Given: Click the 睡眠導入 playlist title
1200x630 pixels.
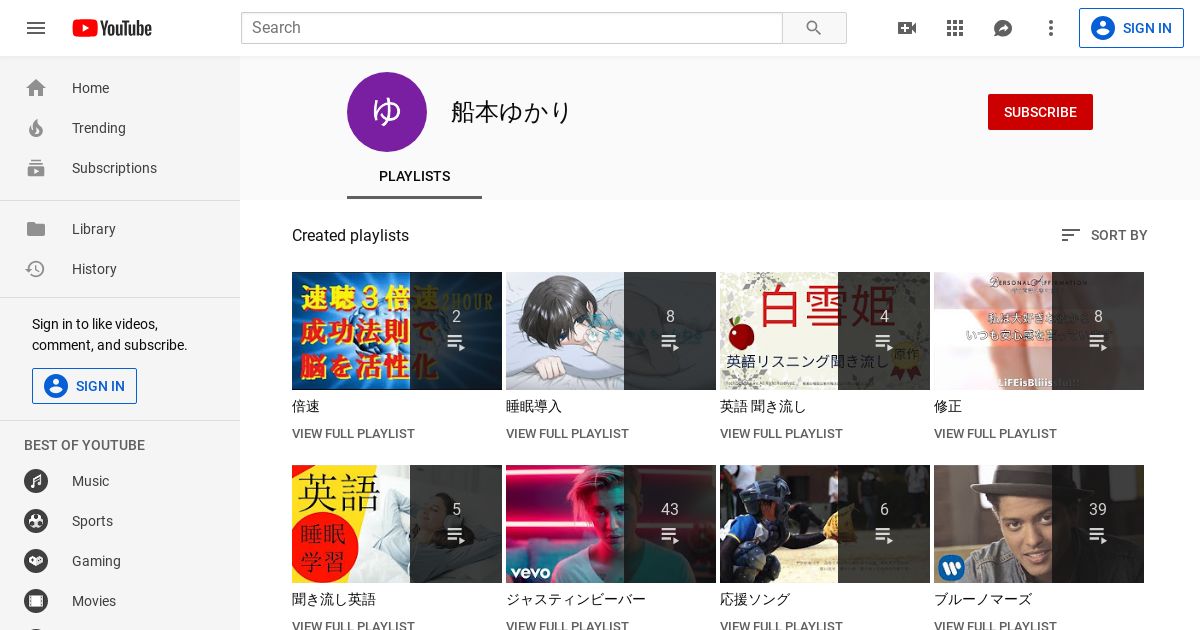Looking at the screenshot, I should click(x=534, y=407).
